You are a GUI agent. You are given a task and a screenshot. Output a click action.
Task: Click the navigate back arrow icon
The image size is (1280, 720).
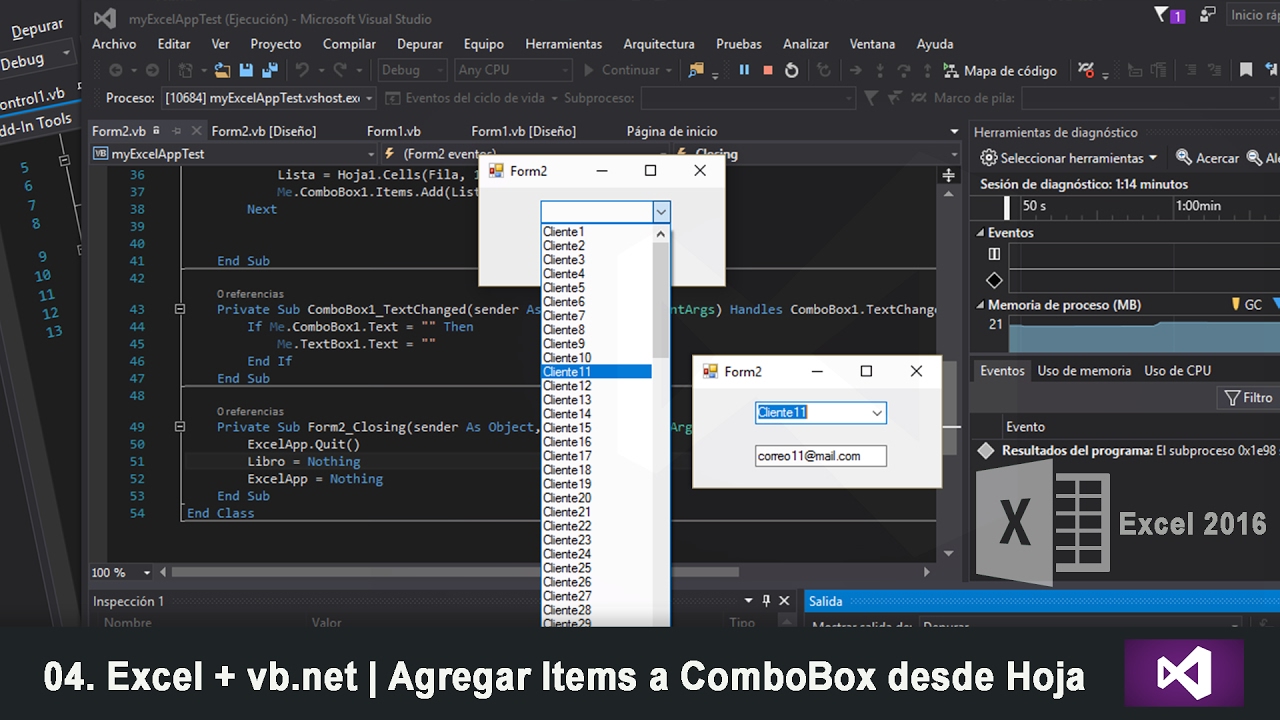[x=116, y=70]
